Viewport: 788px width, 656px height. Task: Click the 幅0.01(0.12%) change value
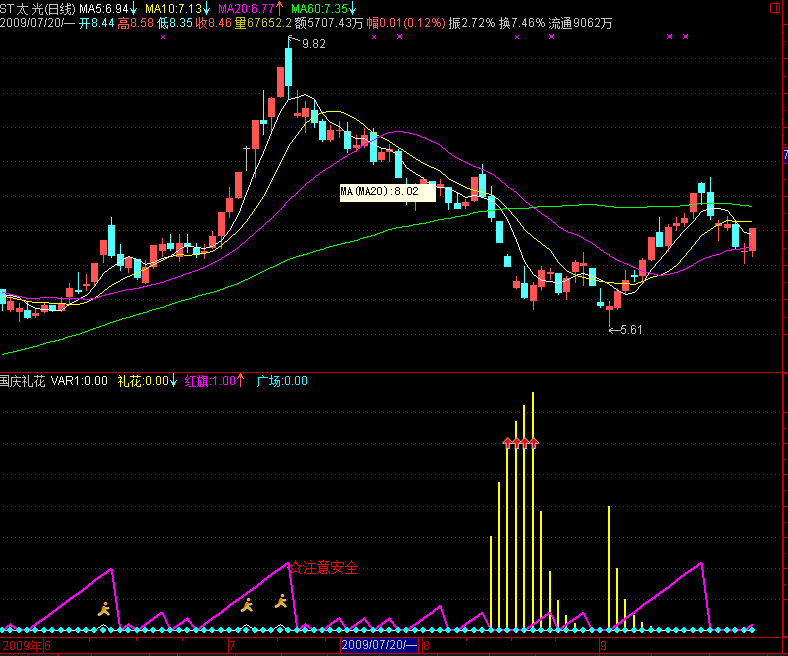(x=406, y=23)
